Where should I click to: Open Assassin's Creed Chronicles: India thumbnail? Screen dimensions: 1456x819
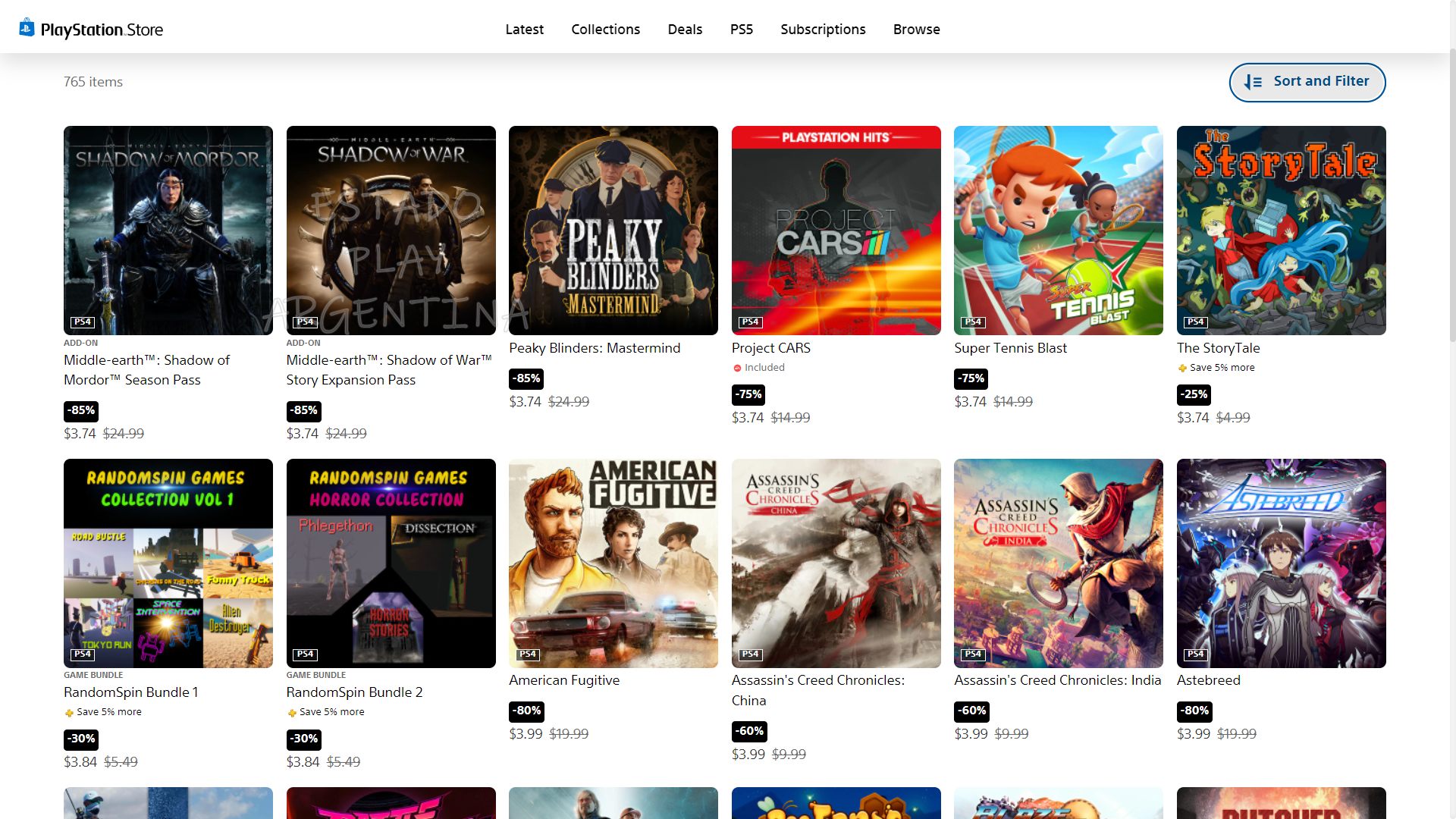coord(1058,563)
